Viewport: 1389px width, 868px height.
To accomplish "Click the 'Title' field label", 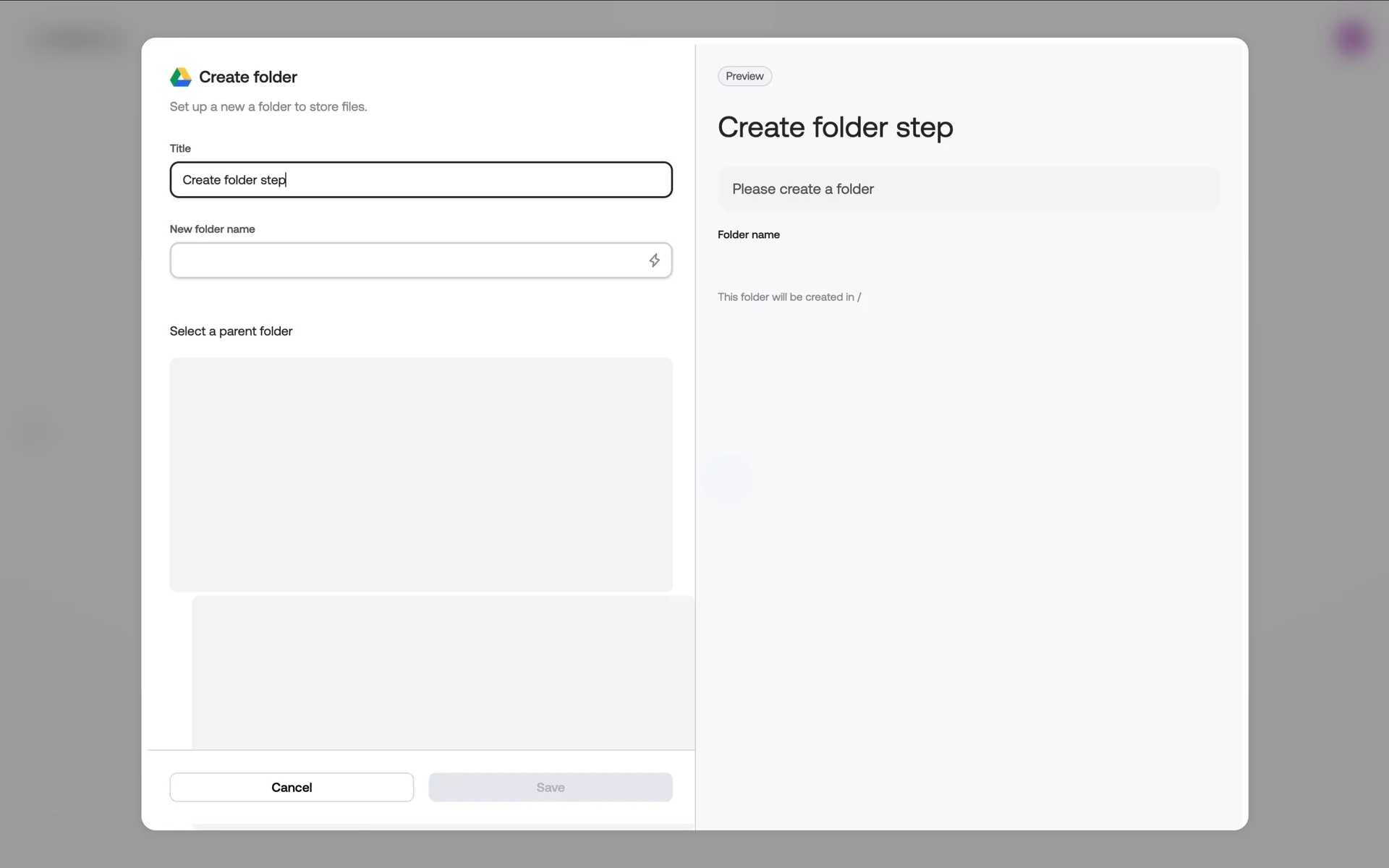I will [180, 148].
